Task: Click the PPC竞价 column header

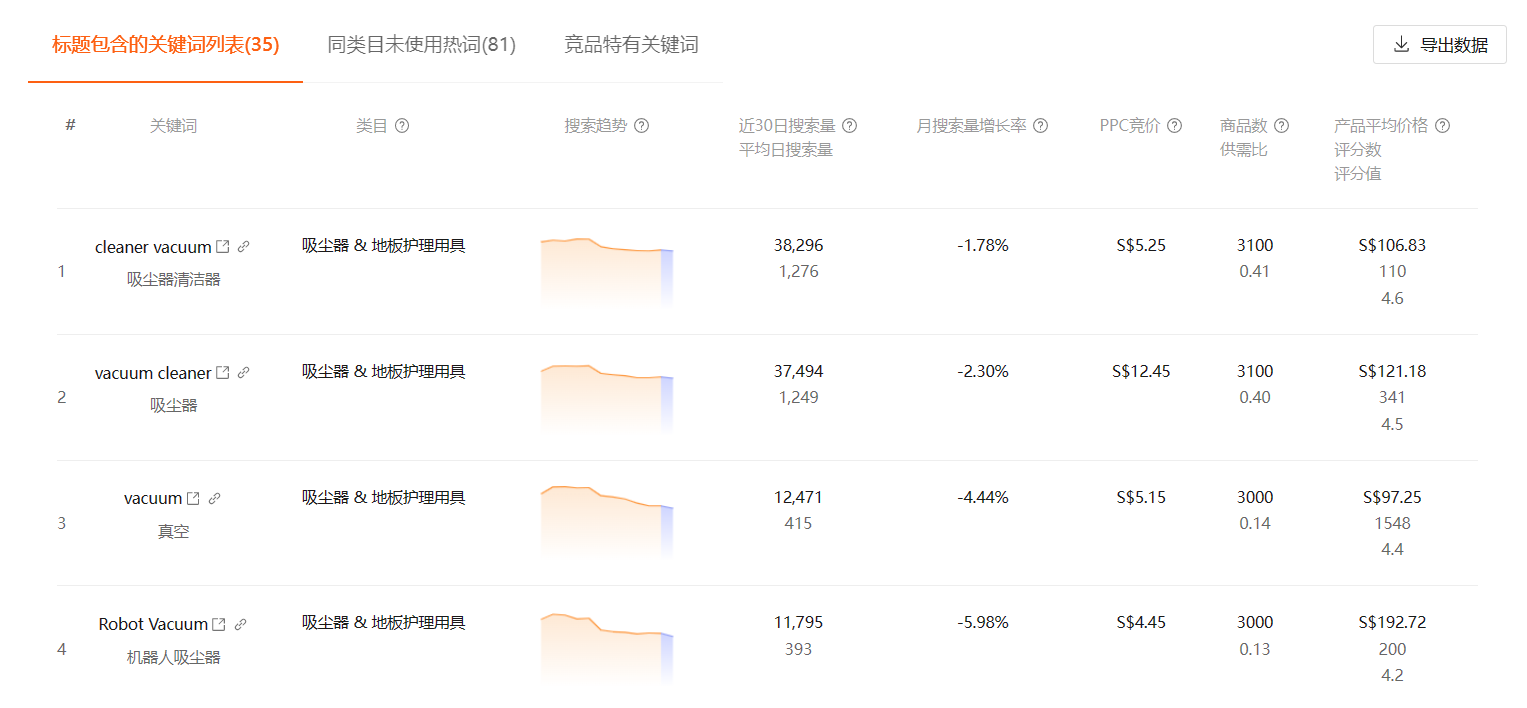Action: click(x=1130, y=126)
